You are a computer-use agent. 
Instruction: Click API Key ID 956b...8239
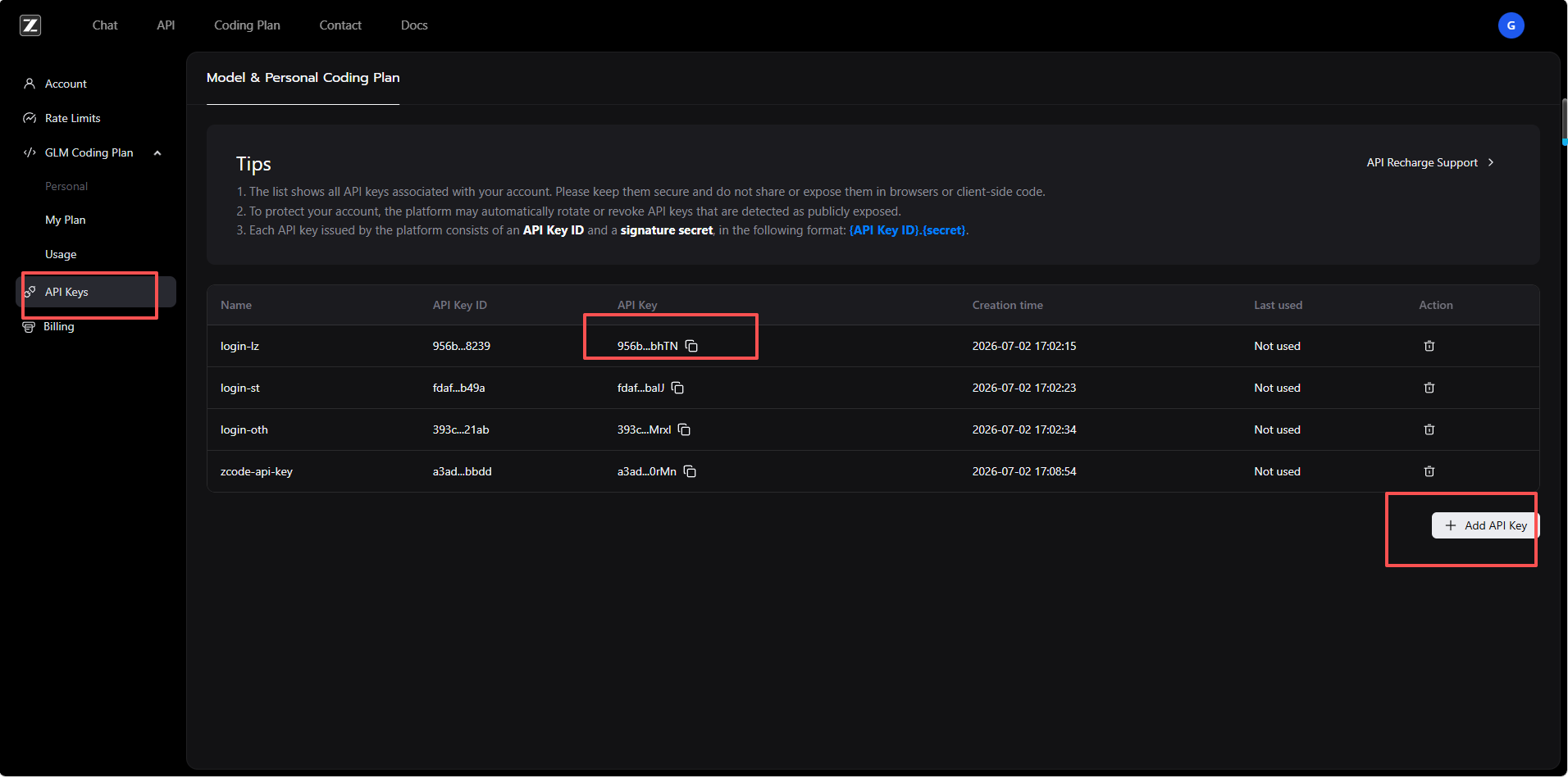pos(462,346)
